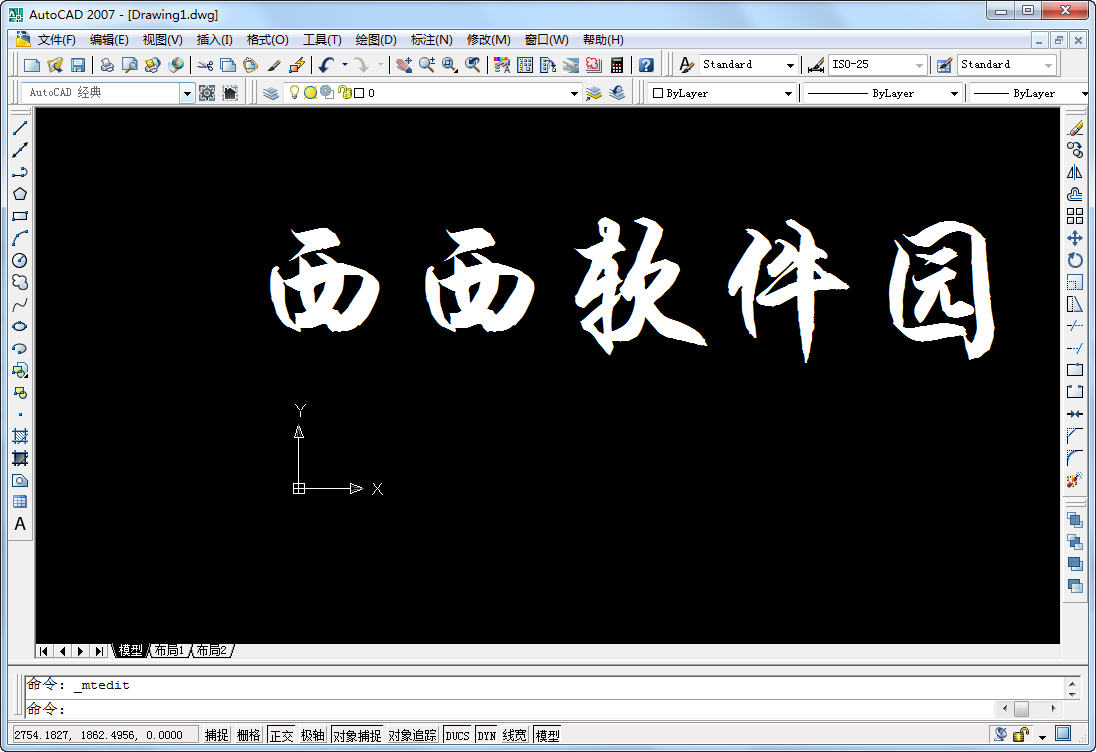Select the Array modify tool

pyautogui.click(x=1075, y=216)
